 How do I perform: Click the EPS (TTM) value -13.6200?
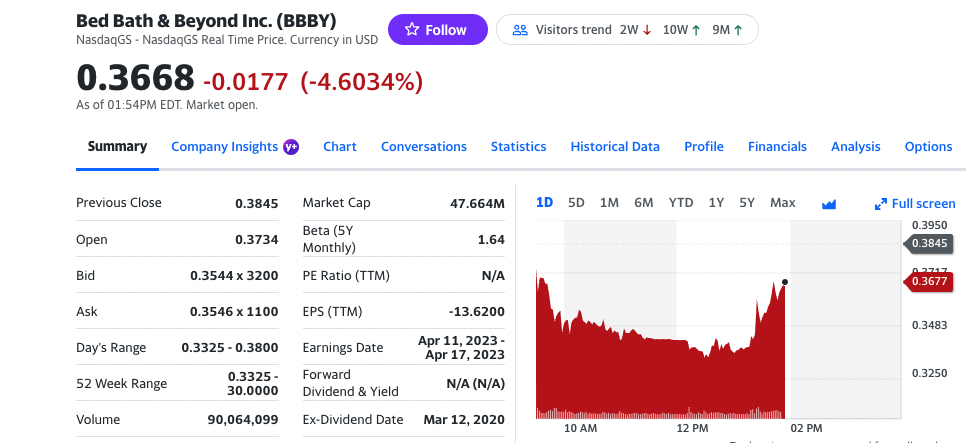click(x=477, y=312)
